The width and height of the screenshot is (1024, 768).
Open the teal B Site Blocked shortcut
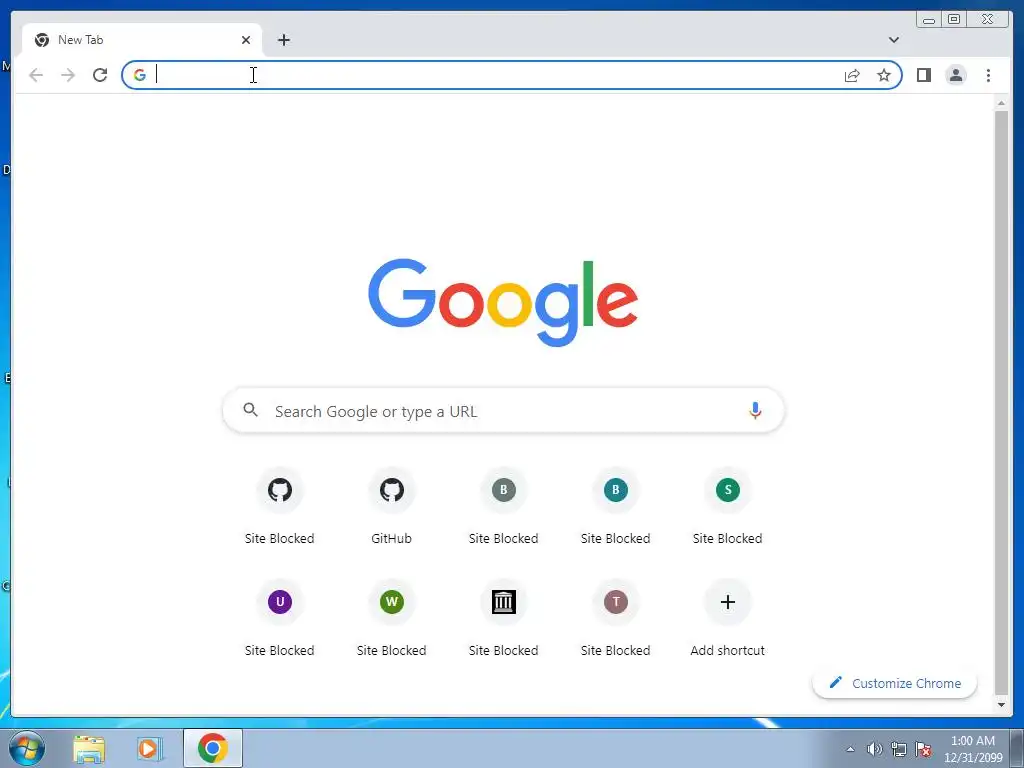click(x=615, y=506)
